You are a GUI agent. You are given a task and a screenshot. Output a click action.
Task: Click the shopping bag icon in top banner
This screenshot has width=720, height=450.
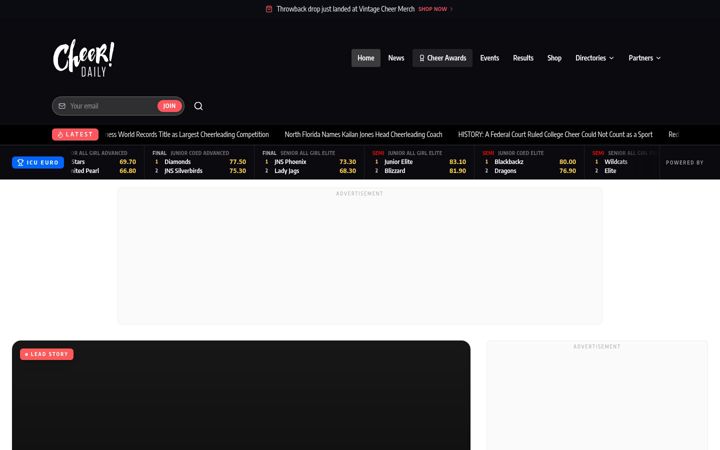pyautogui.click(x=269, y=9)
